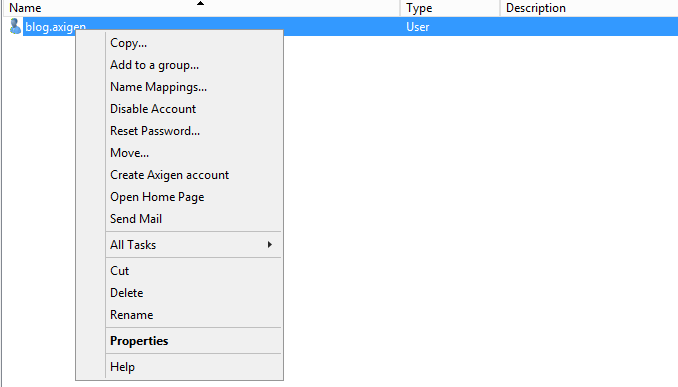Viewport: 678px width, 387px height.
Task: Sort by the Name column header
Action: click(x=201, y=8)
